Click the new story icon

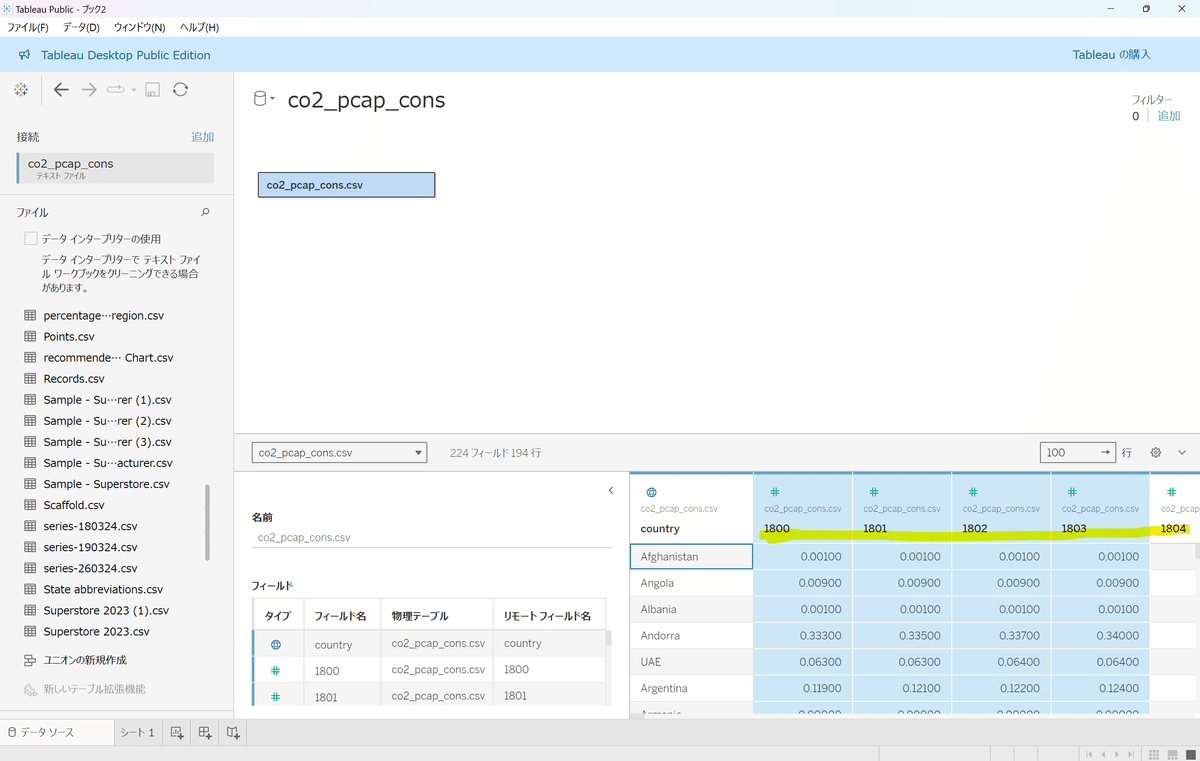pos(233,733)
